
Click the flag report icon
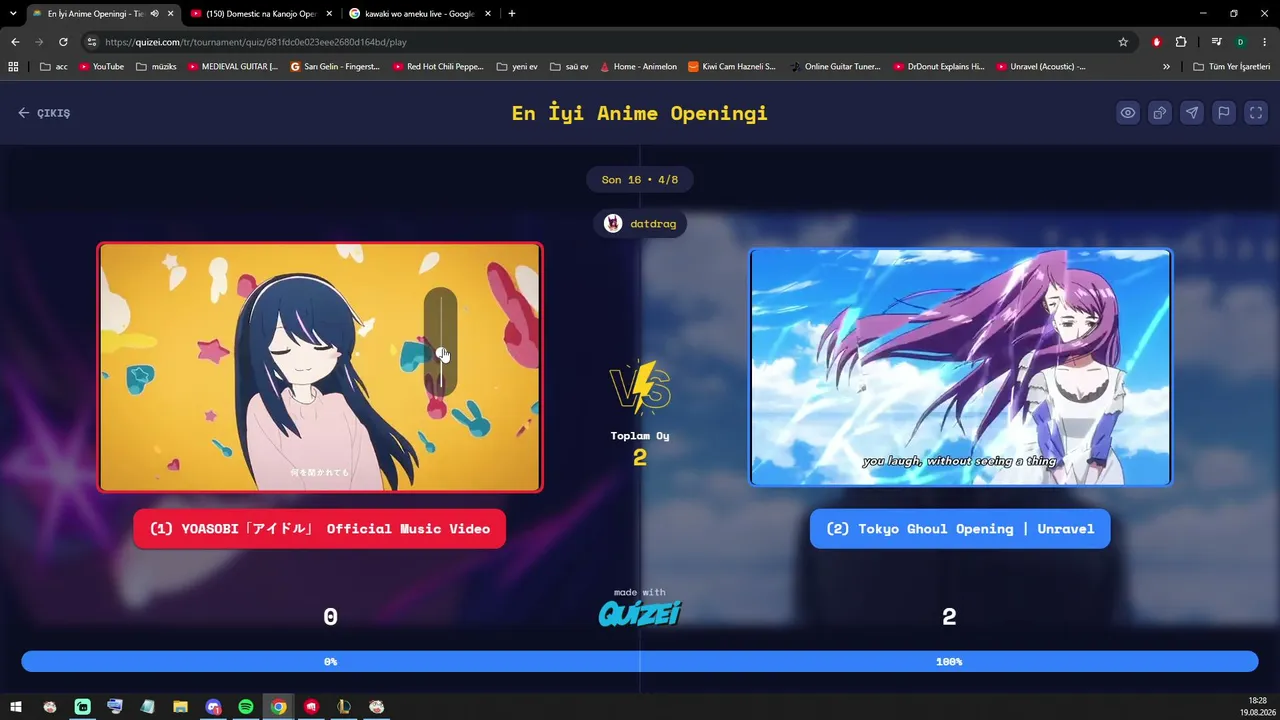click(x=1224, y=113)
